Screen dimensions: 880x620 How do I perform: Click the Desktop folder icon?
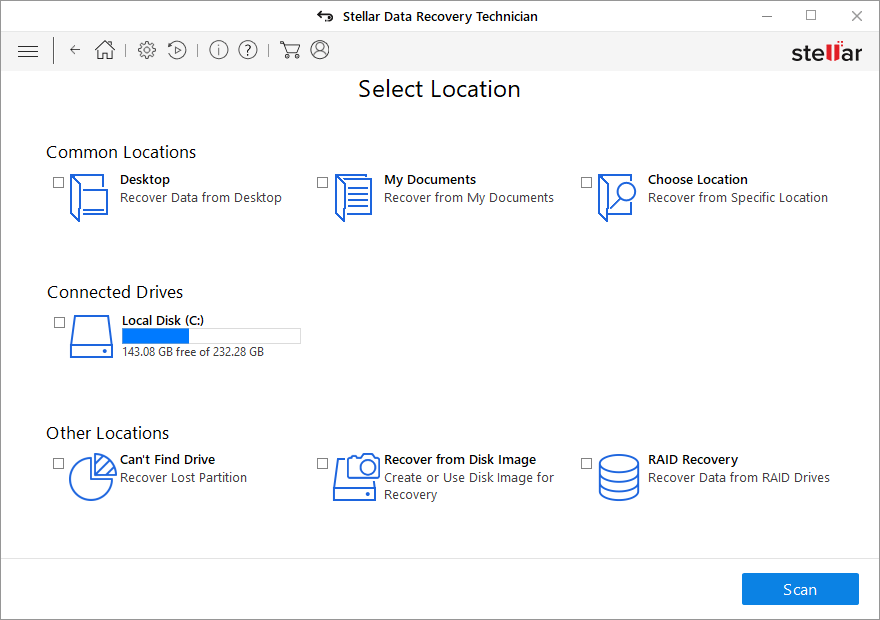[89, 198]
